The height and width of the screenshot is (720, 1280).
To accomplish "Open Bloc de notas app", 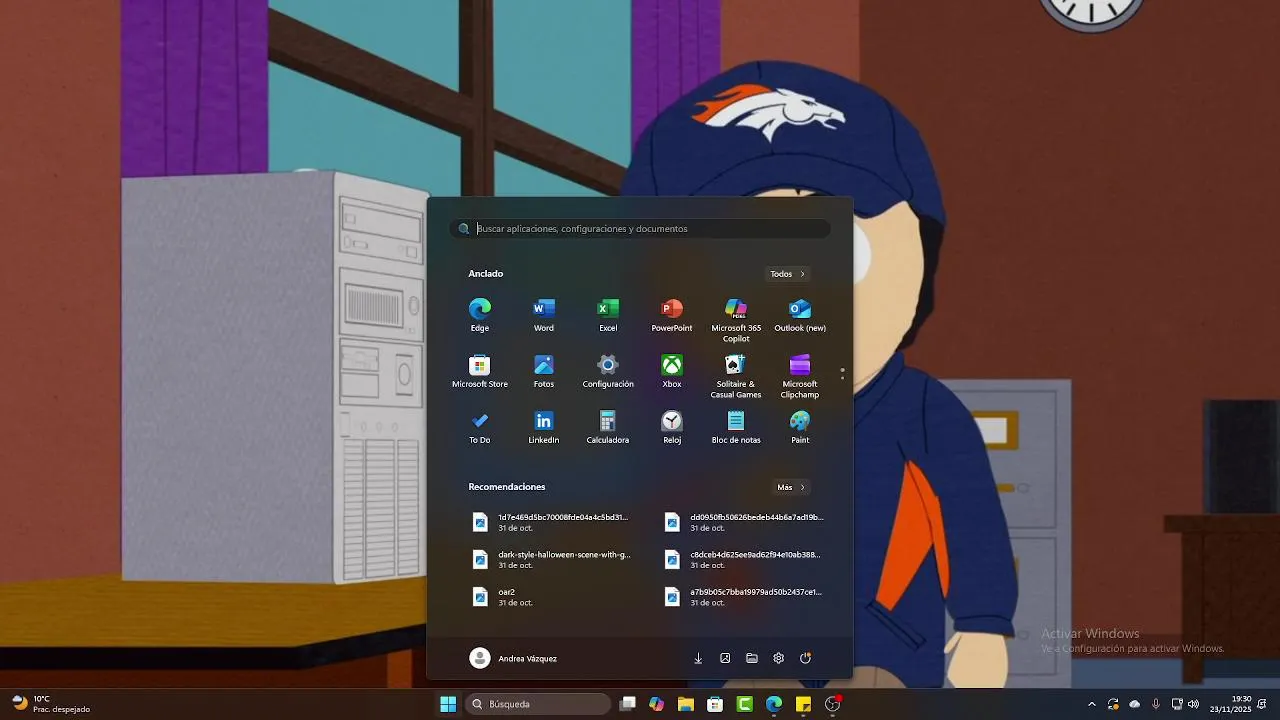I will click(x=736, y=427).
